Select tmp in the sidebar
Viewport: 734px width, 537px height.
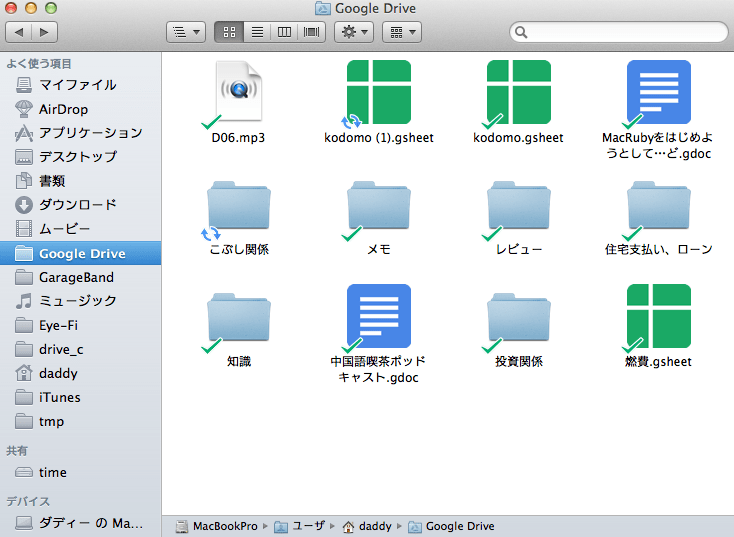pyautogui.click(x=81, y=421)
